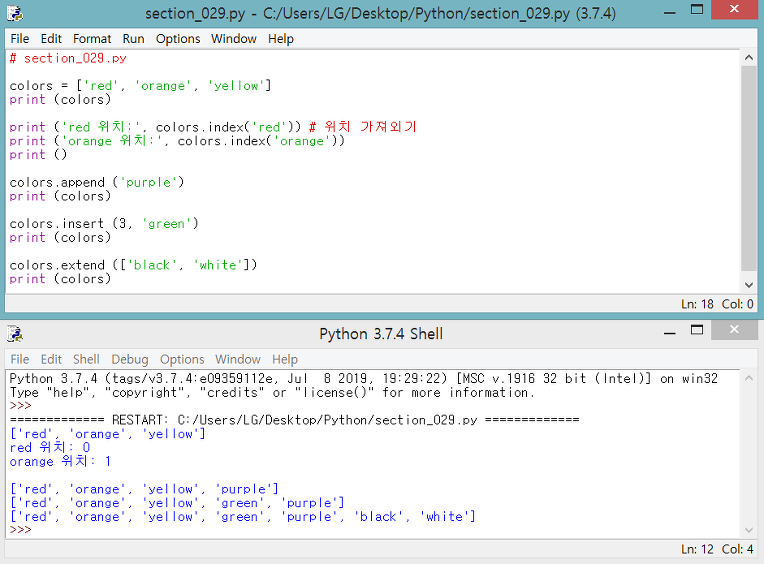
Task: Open the Window menu in the editor window
Action: (x=233, y=38)
